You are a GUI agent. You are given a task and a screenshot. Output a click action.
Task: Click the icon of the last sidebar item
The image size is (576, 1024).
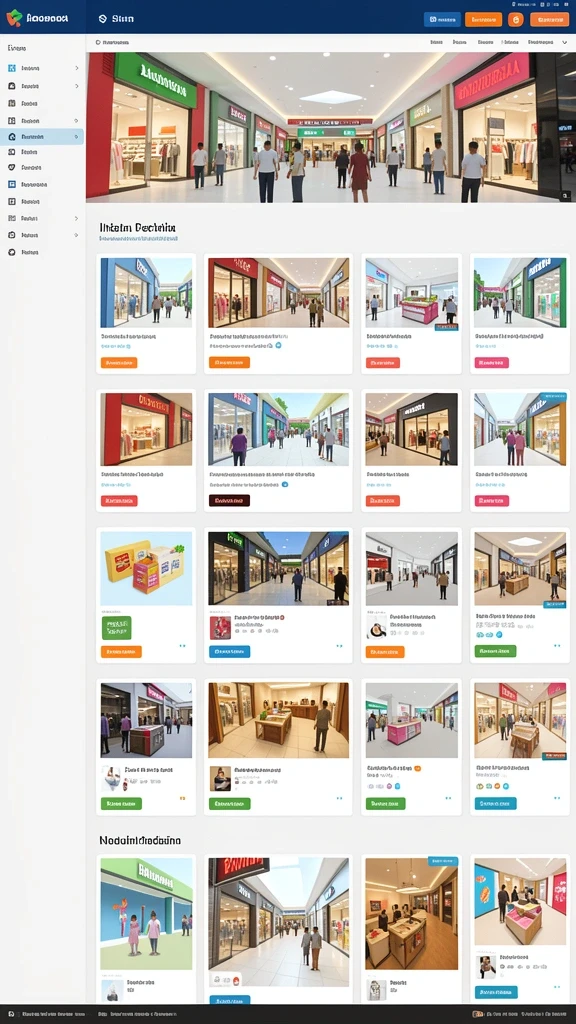pyautogui.click(x=11, y=252)
